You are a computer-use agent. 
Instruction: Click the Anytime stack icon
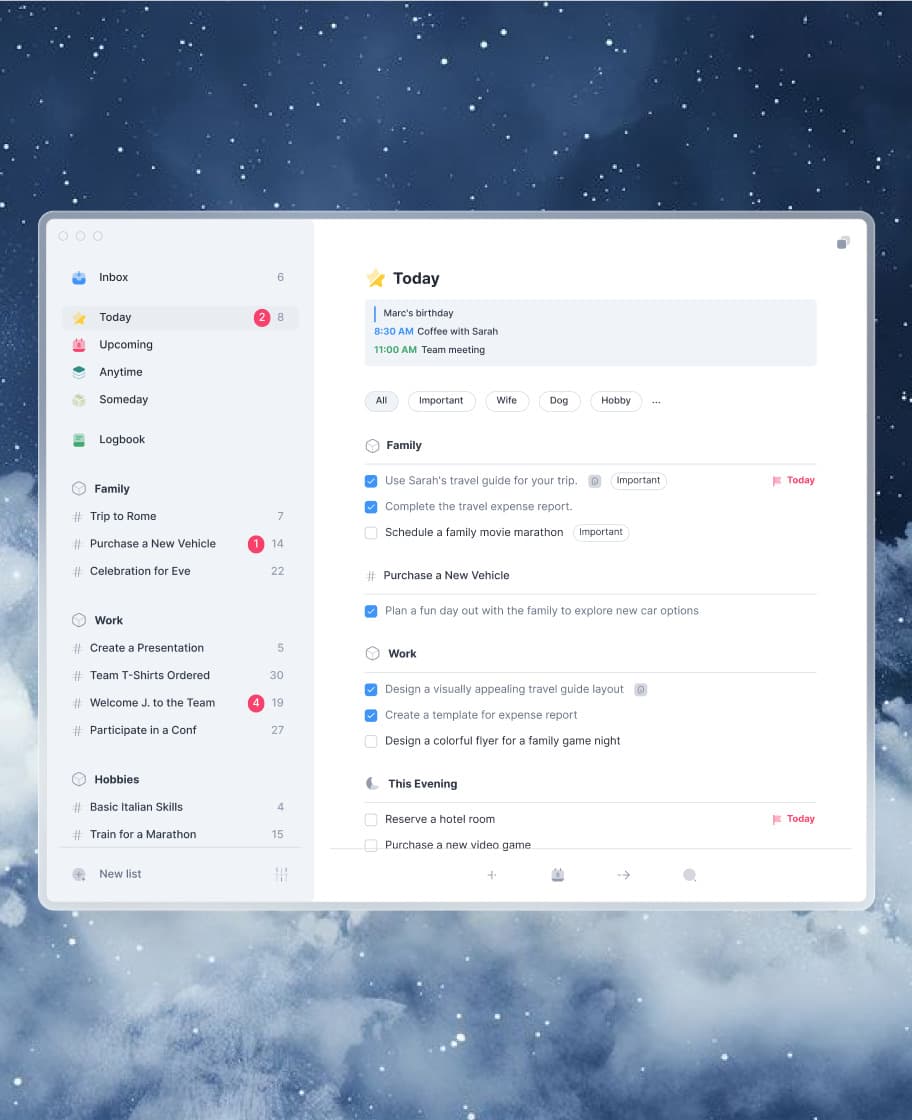[79, 372]
